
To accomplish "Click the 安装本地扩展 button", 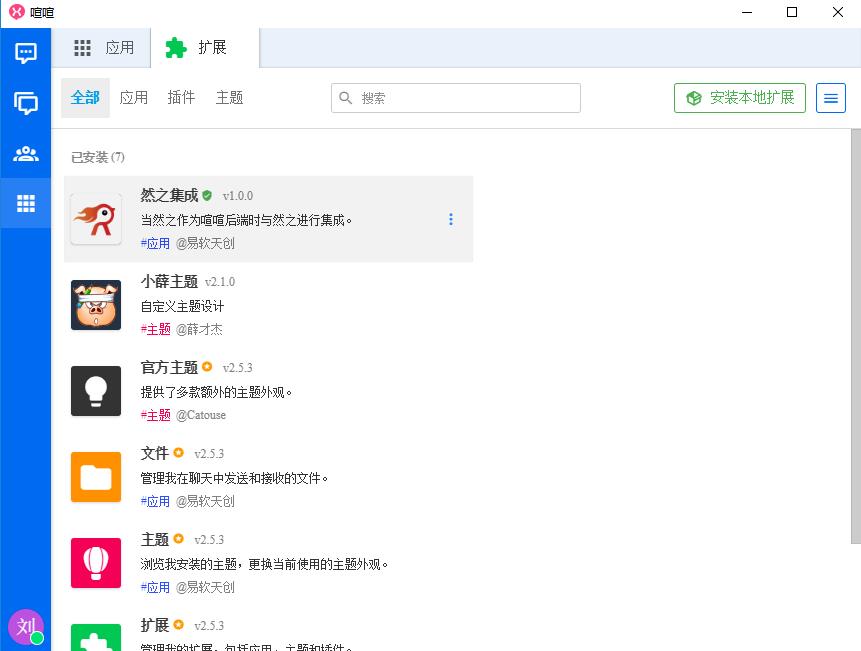I will pyautogui.click(x=740, y=98).
